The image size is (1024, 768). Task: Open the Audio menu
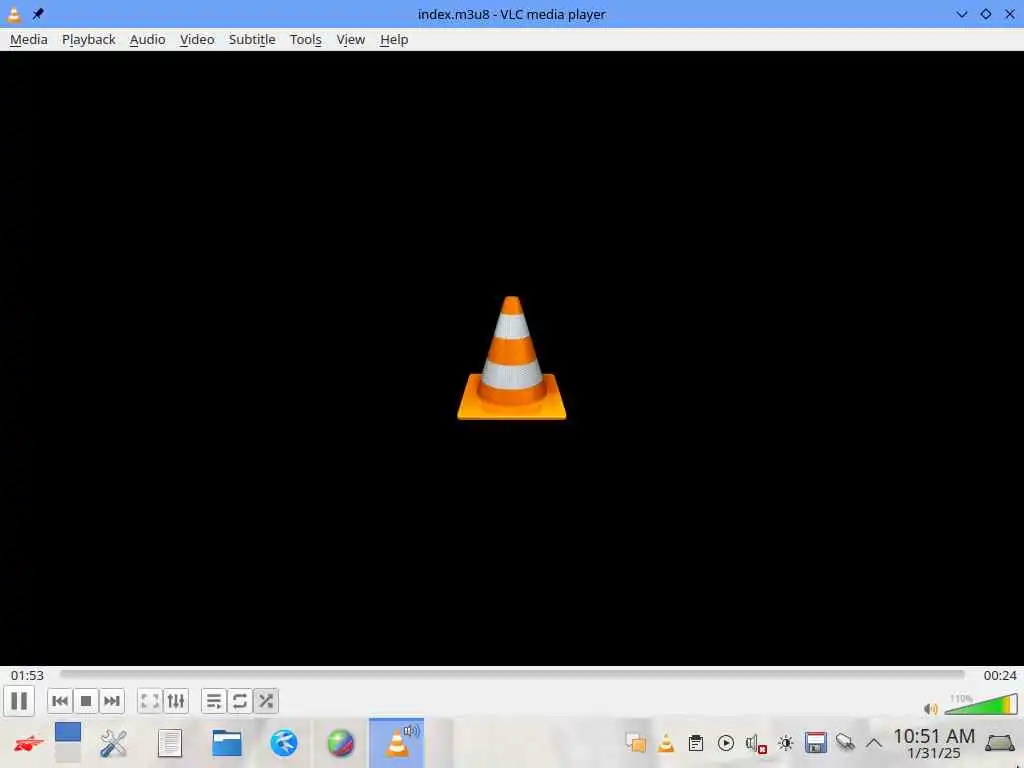(x=148, y=40)
